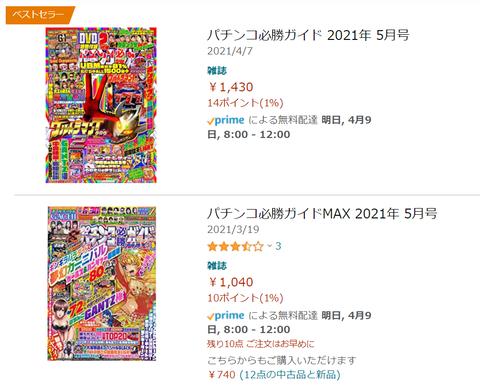
Task: Click the ￥740 used price
Action: [x=221, y=375]
